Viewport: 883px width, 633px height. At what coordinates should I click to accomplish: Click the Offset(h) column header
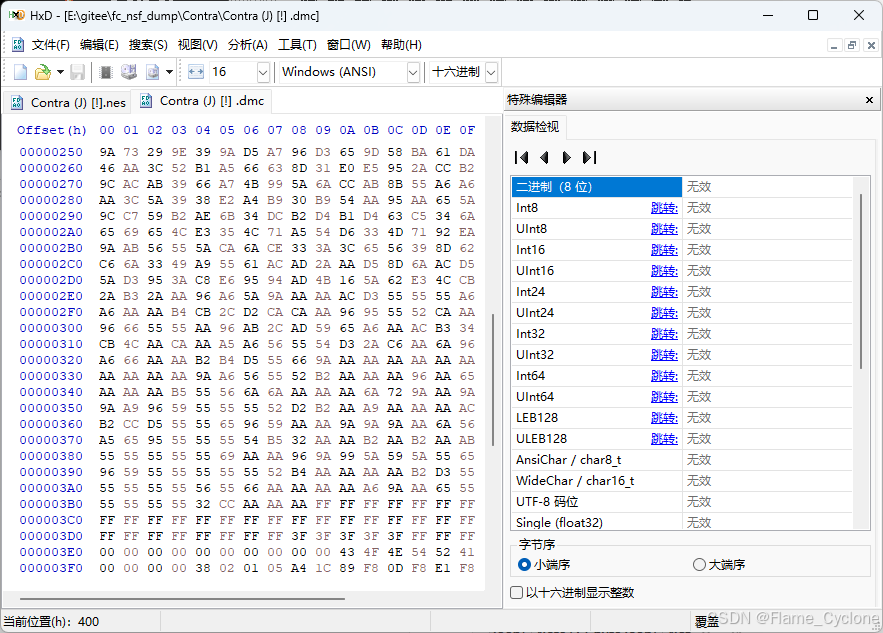coord(52,130)
